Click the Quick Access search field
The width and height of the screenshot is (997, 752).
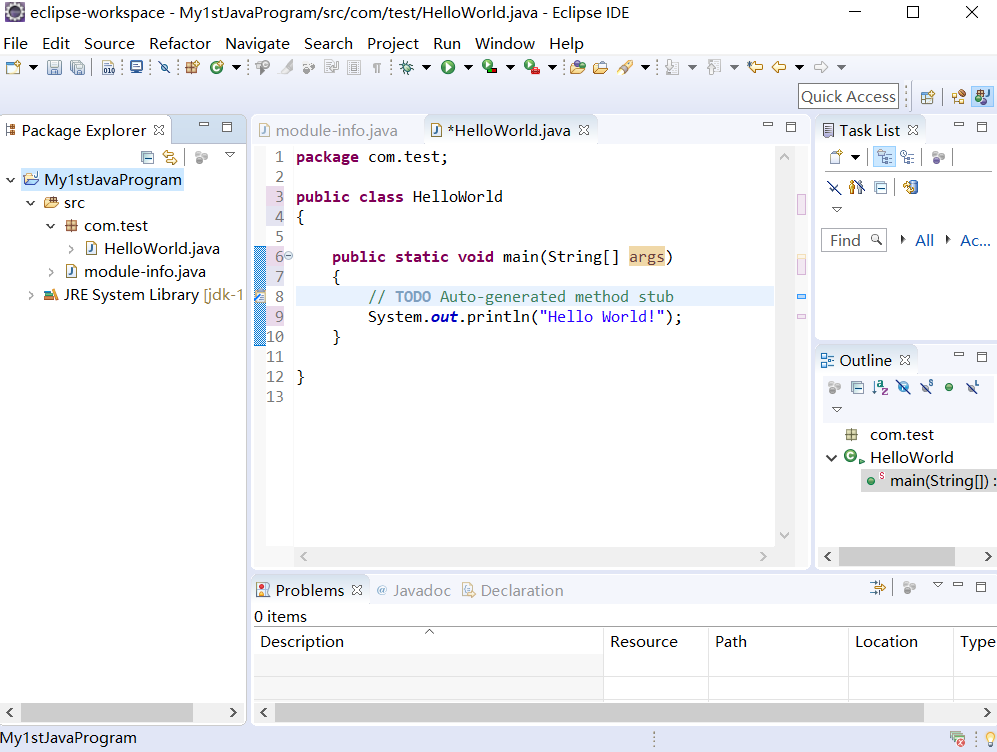[849, 97]
